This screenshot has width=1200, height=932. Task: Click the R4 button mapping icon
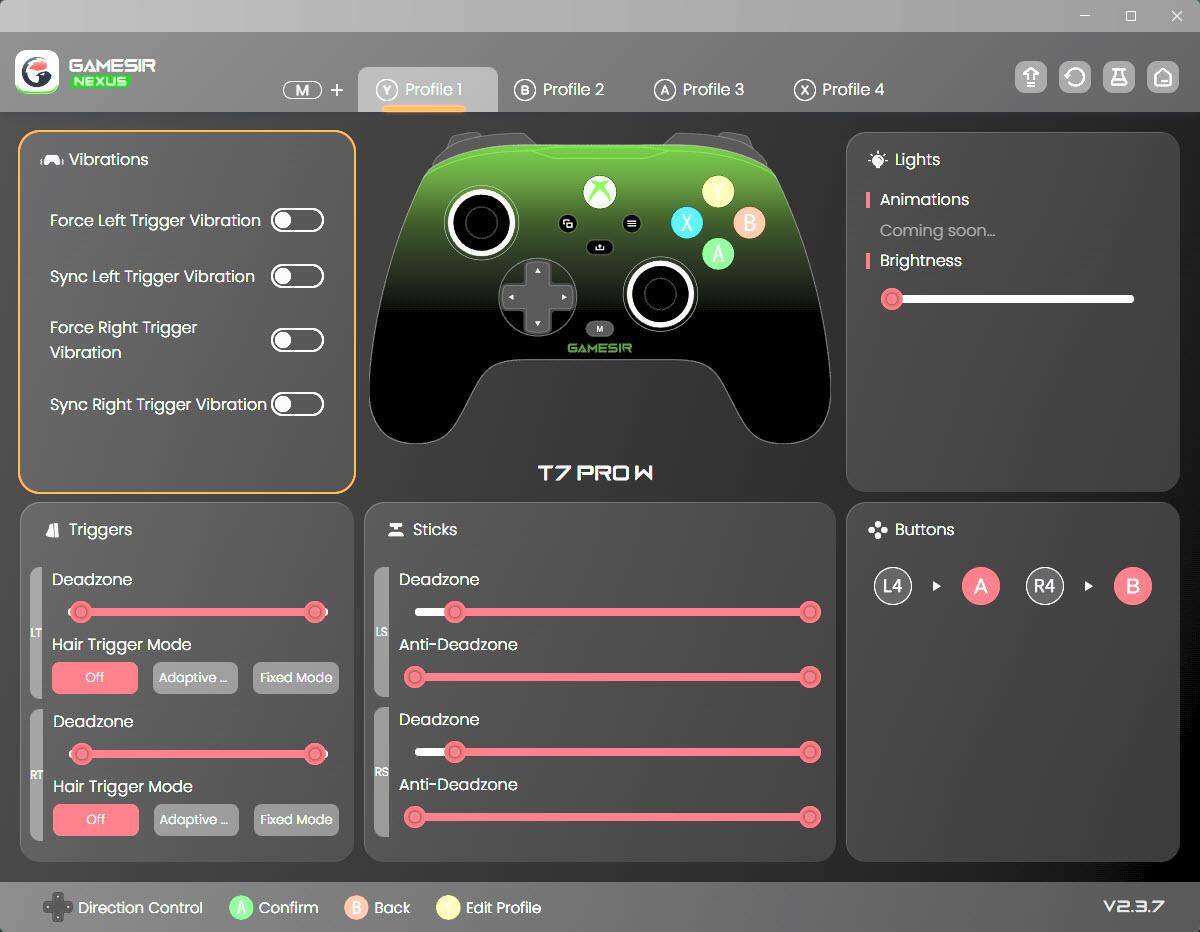1044,586
